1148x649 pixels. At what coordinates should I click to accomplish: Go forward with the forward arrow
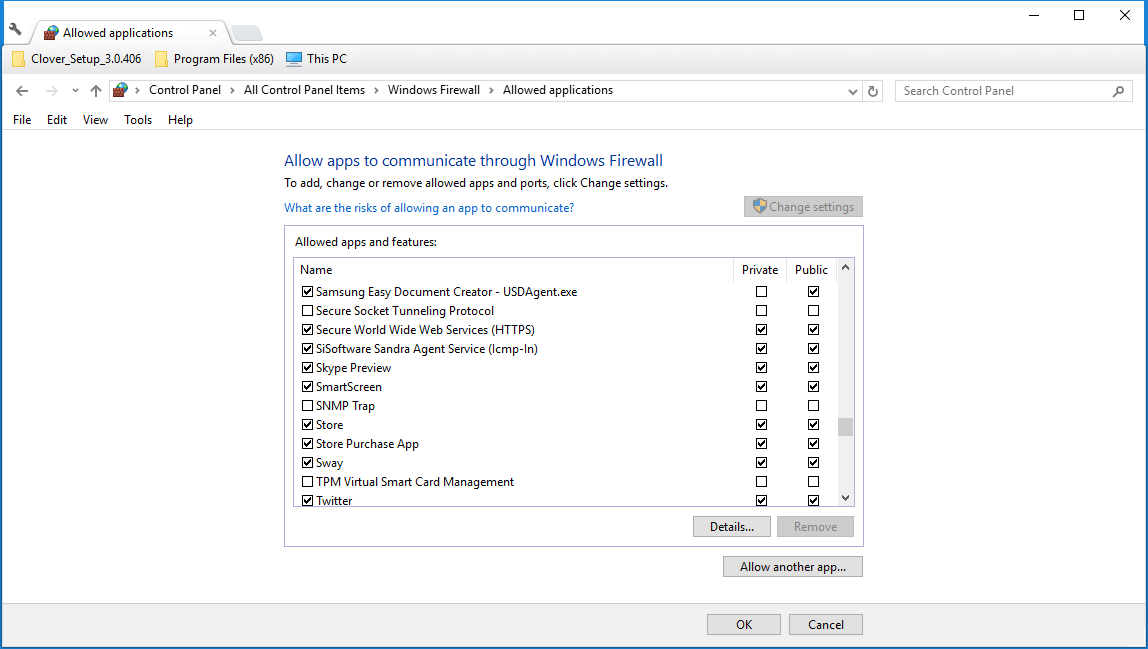click(51, 91)
